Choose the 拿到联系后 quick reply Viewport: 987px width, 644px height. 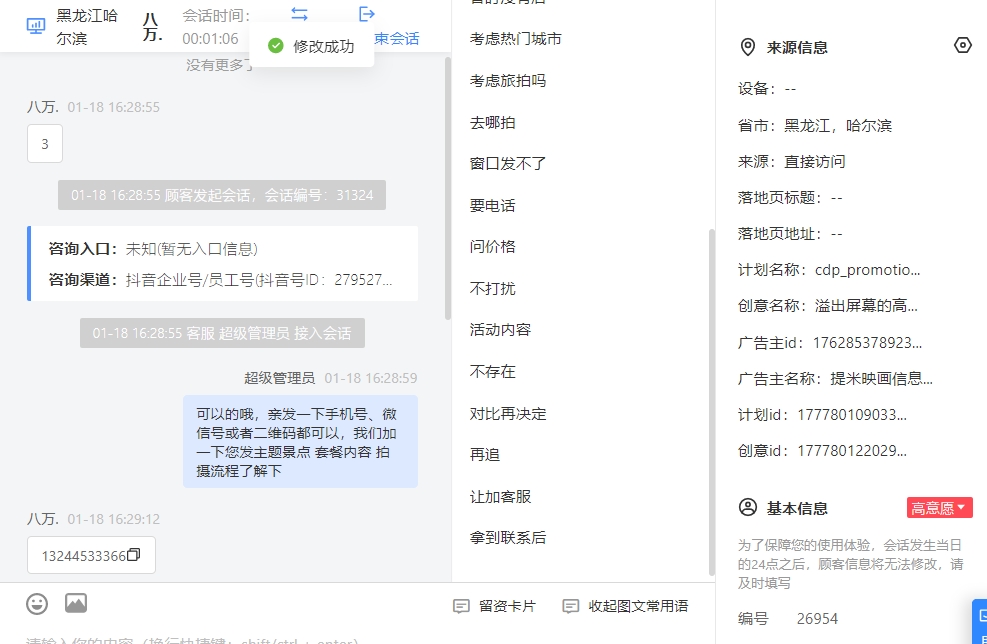(x=508, y=538)
